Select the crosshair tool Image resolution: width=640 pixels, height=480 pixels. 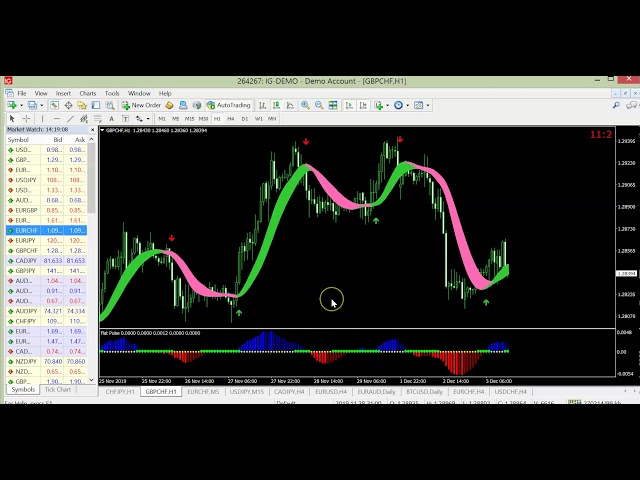coord(26,118)
